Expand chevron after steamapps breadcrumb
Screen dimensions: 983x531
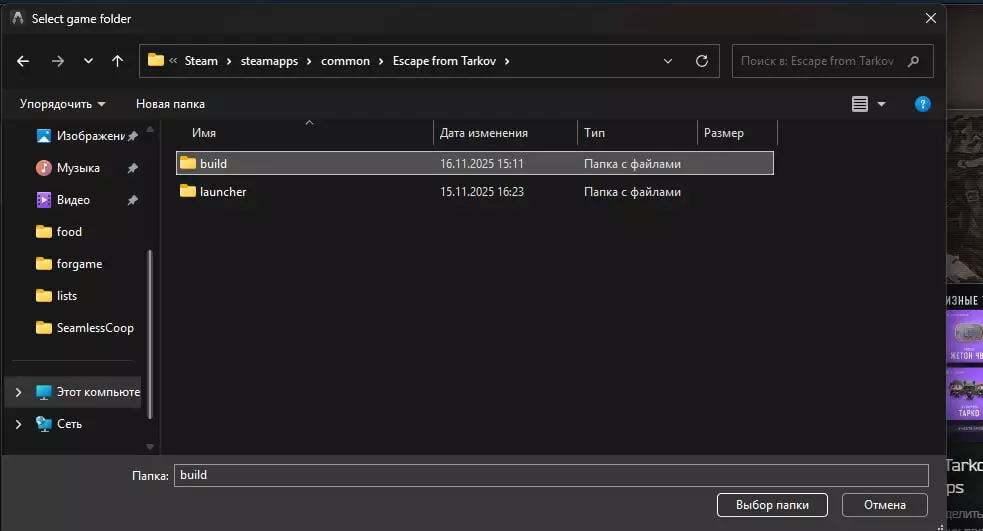(x=309, y=61)
